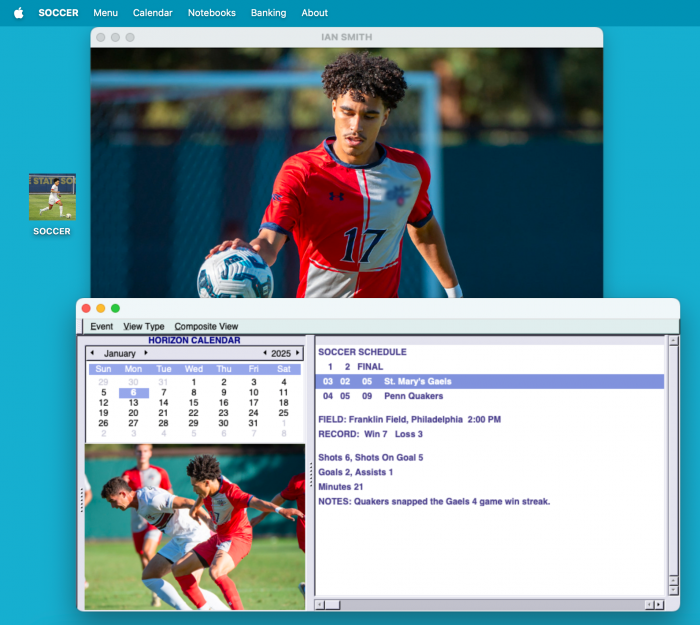The image size is (700, 625).
Task: Open the SOCCER desktop icon
Action: coord(52,197)
